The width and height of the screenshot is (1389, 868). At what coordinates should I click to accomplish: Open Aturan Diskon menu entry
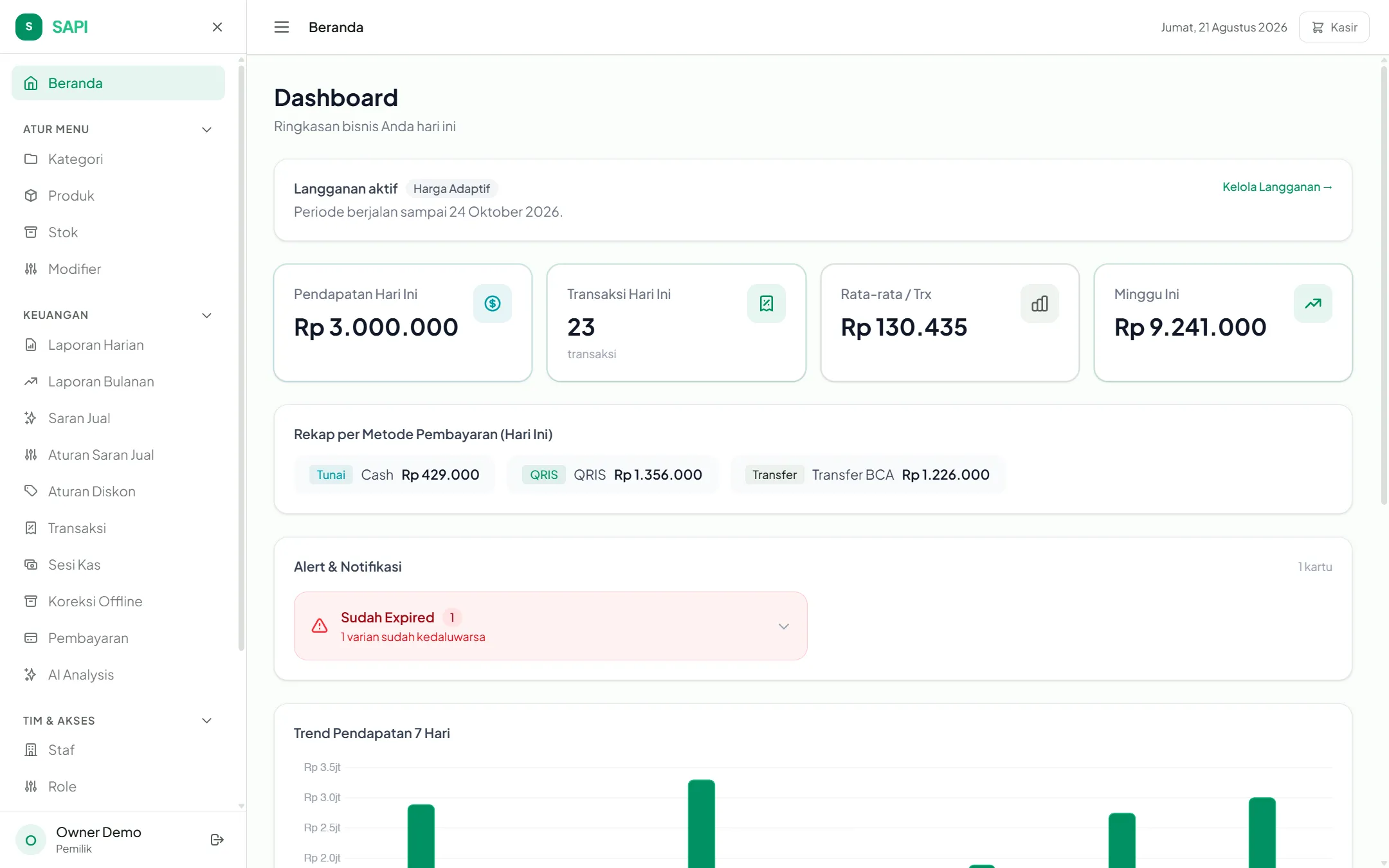tap(92, 491)
